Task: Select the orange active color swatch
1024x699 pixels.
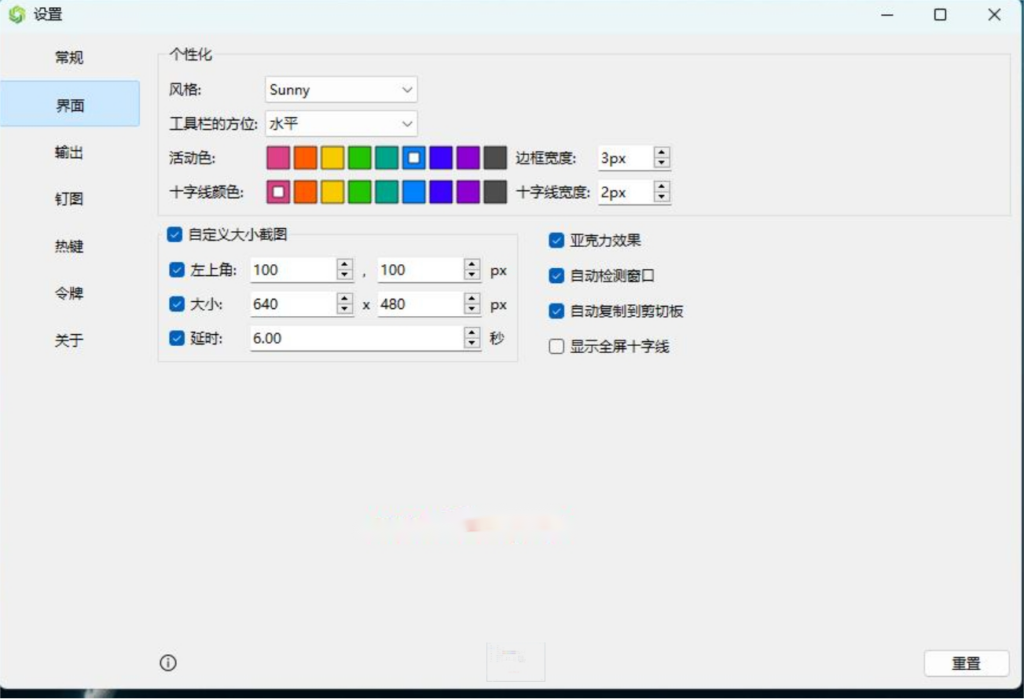Action: click(x=305, y=158)
